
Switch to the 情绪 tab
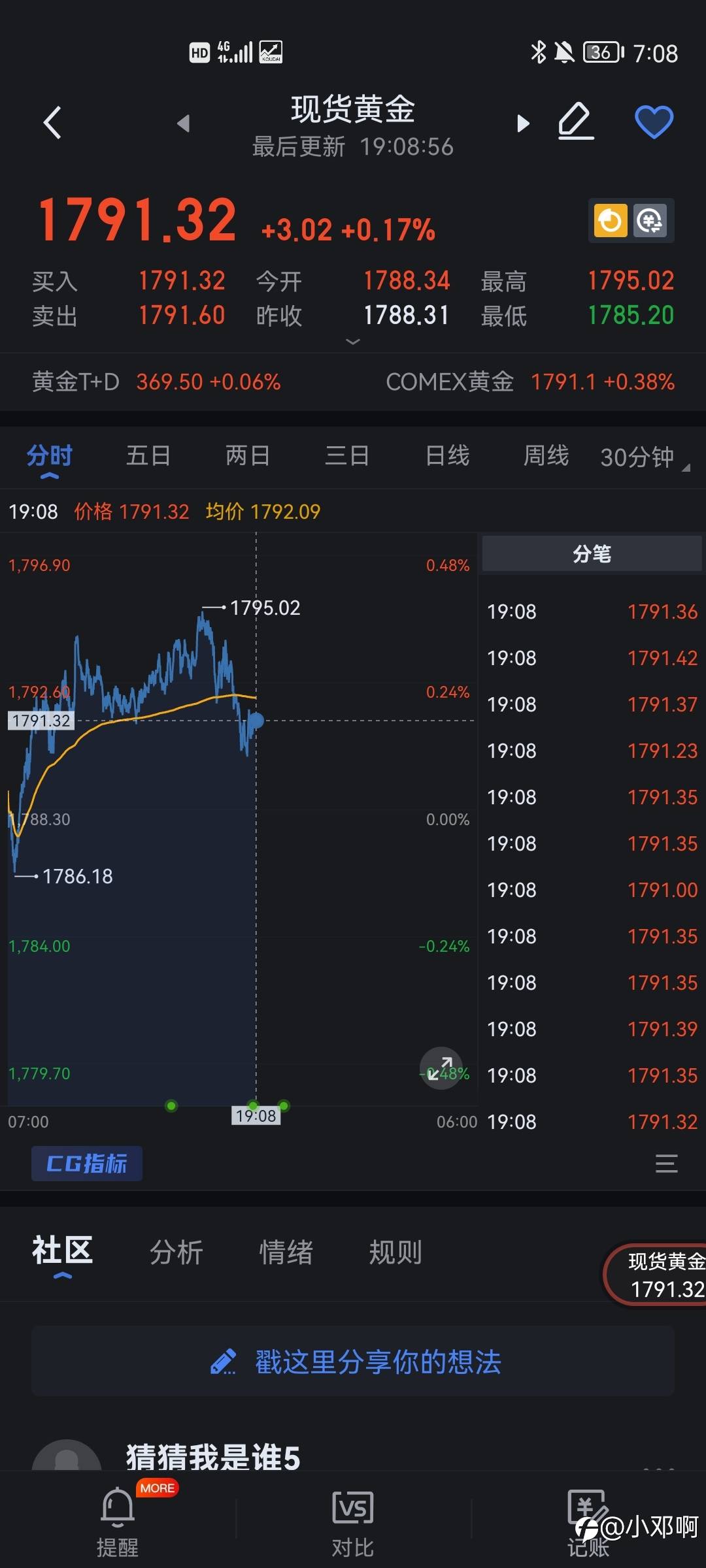point(286,1252)
